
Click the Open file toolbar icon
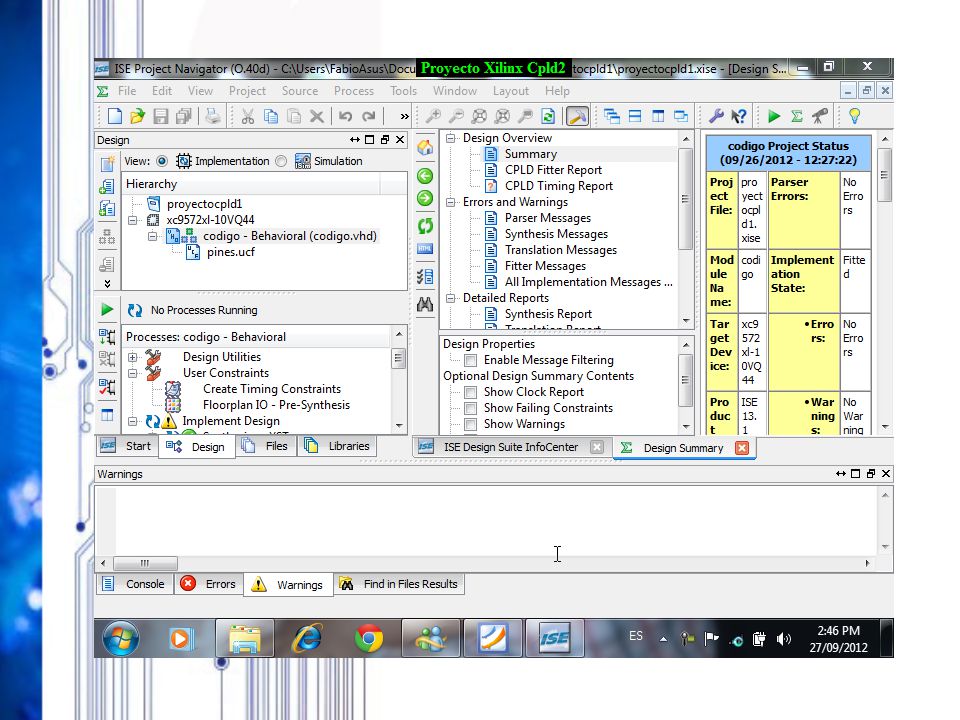tap(138, 116)
